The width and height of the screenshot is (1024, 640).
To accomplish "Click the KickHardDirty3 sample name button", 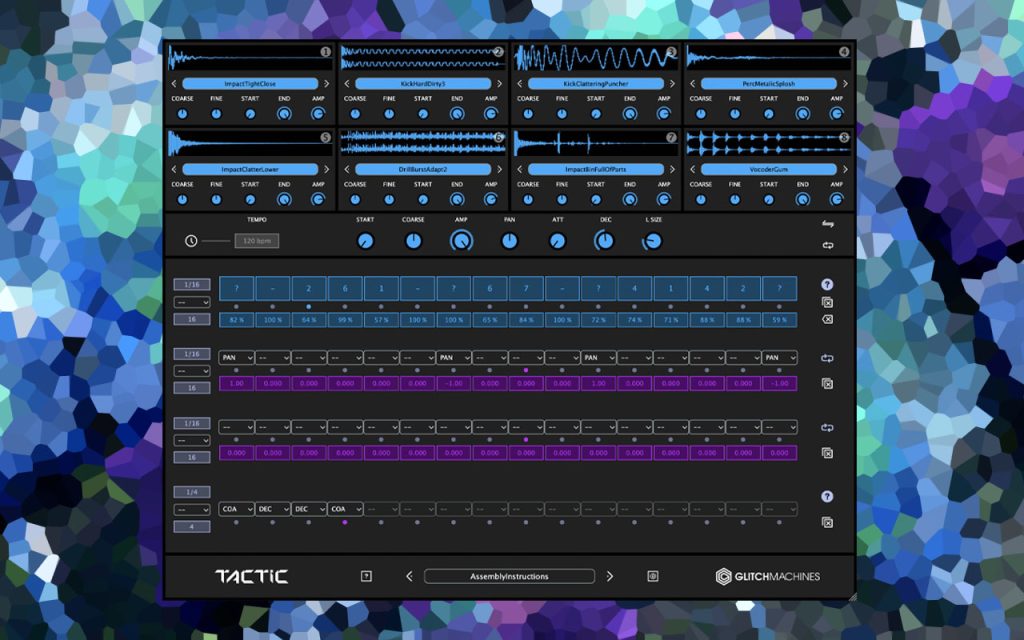I will [423, 84].
